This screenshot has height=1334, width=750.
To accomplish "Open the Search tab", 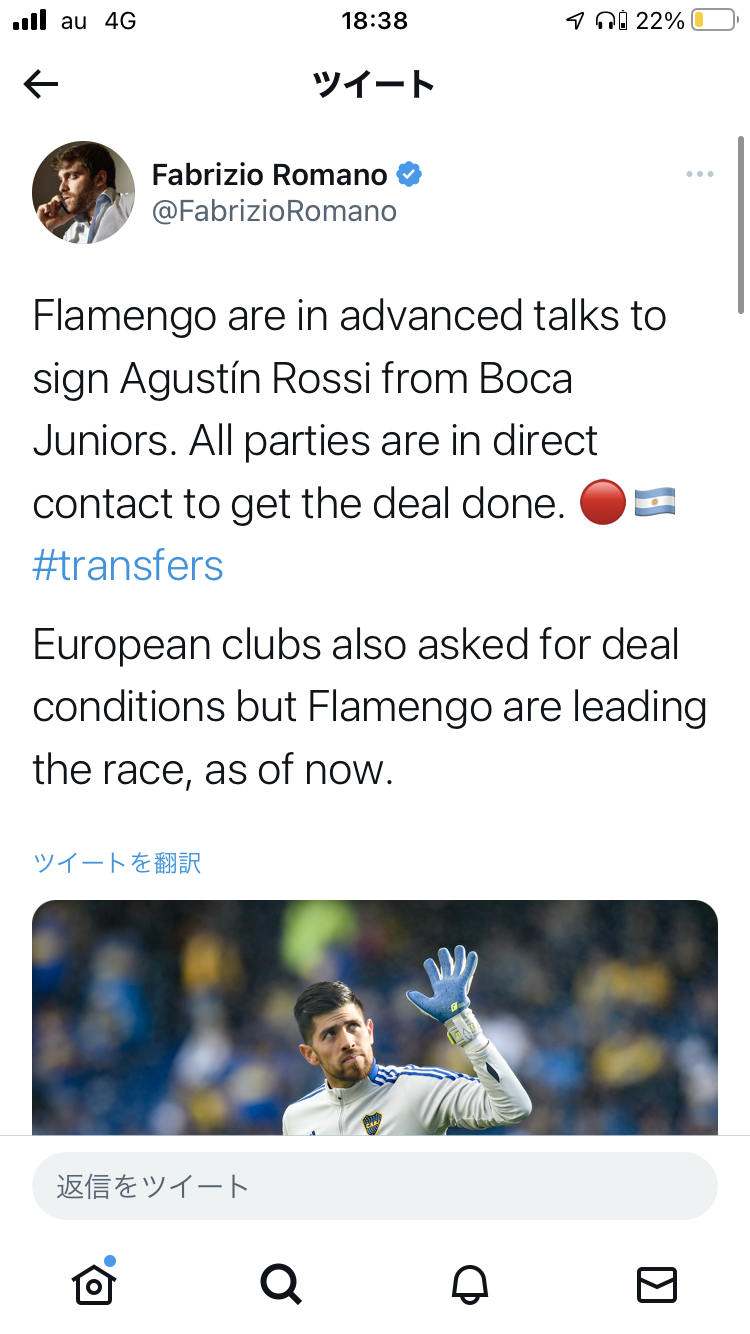I will point(281,1283).
